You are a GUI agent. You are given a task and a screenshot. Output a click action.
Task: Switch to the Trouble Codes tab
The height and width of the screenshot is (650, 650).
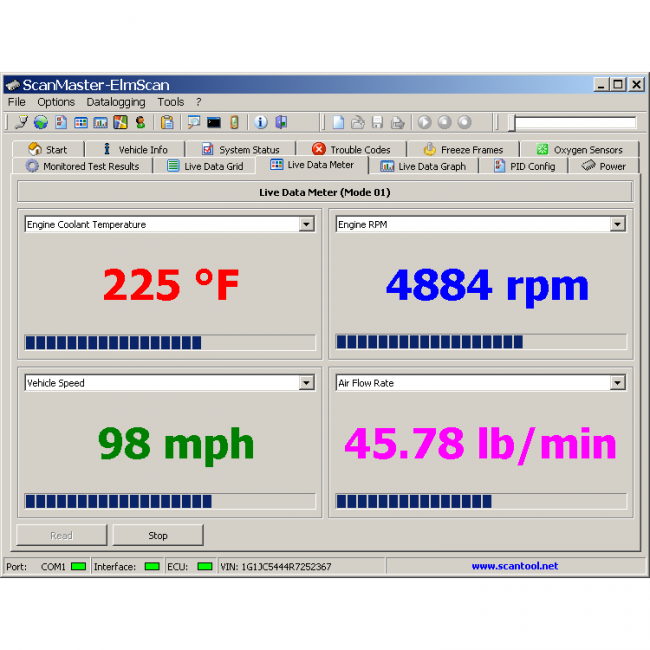(351, 150)
